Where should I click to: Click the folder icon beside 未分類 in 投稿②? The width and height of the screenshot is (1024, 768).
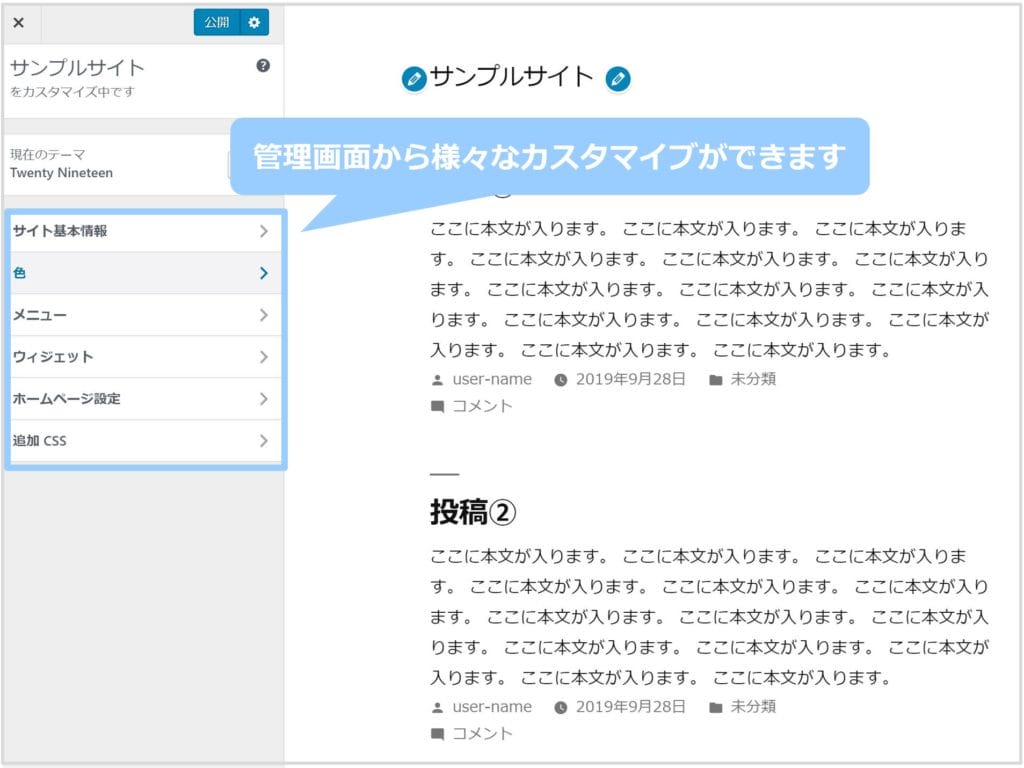coord(716,707)
